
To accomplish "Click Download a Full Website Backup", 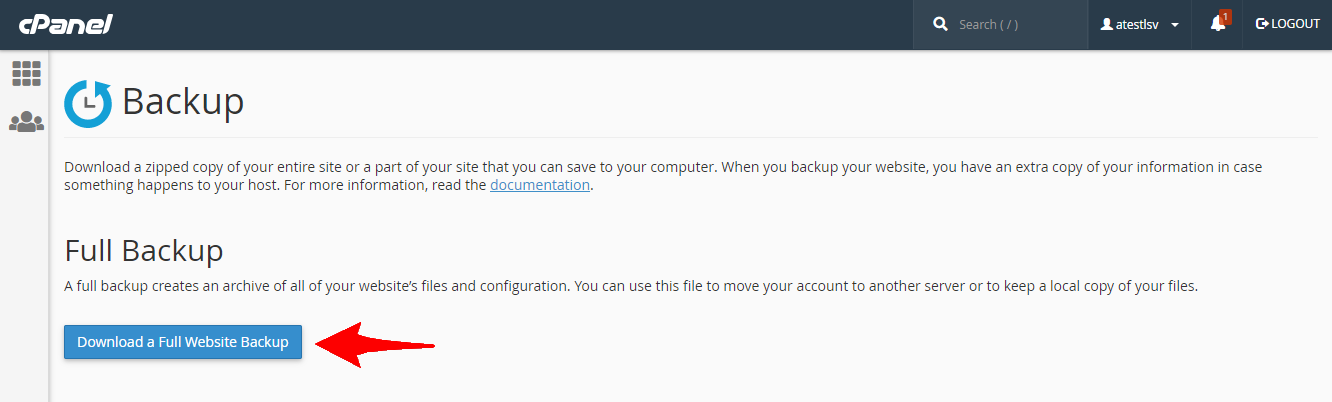I will pyautogui.click(x=183, y=342).
